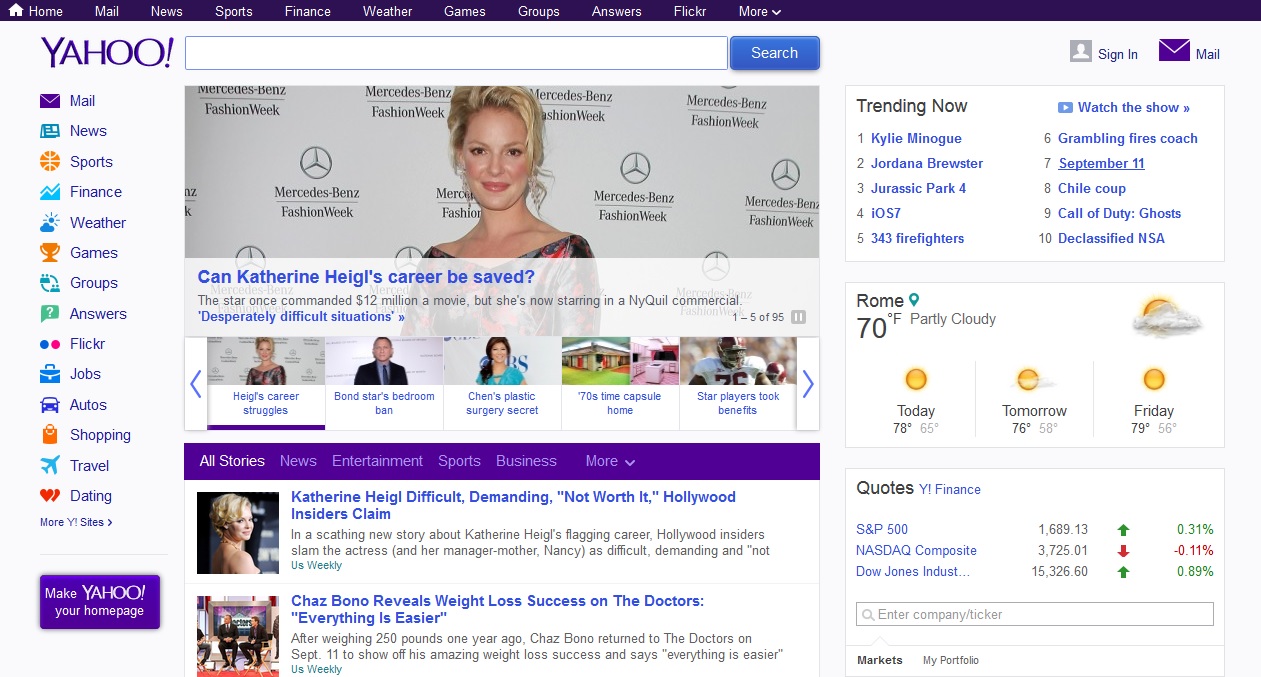Focus the Enter company/ticker field
The width and height of the screenshot is (1261, 677).
(x=1035, y=614)
